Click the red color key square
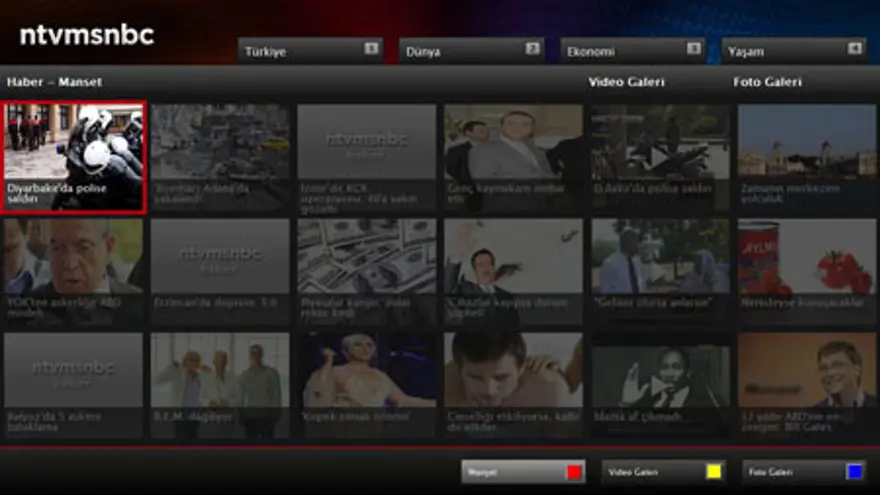This screenshot has width=880, height=495. point(573,472)
